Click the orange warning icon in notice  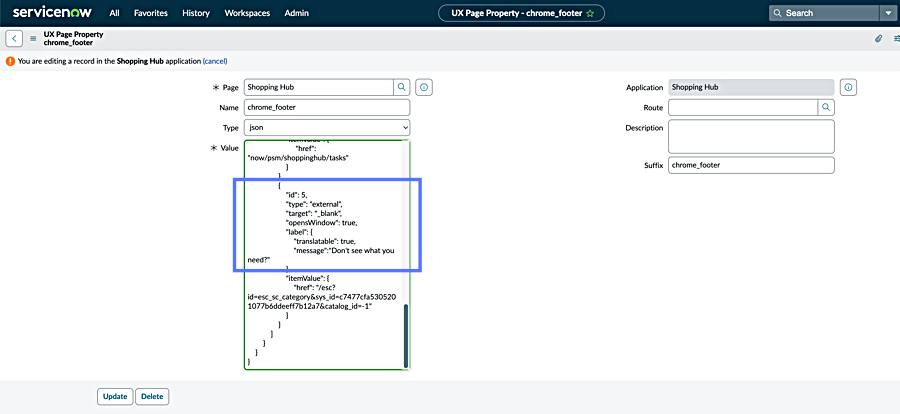(10, 61)
